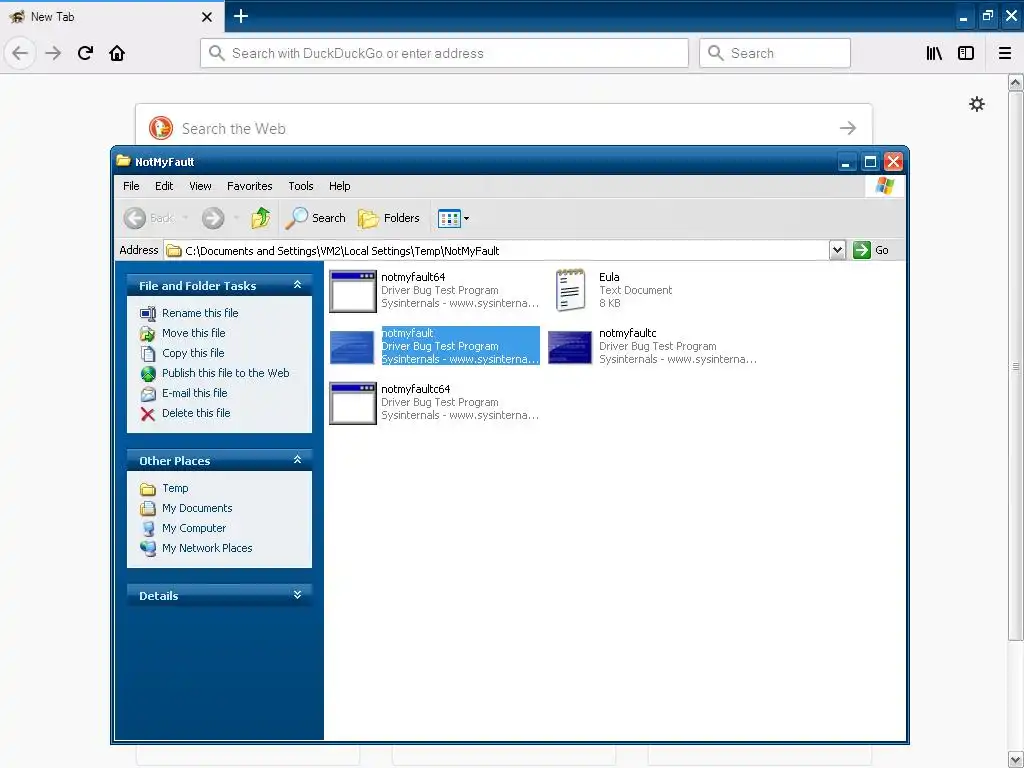Image resolution: width=1024 pixels, height=768 pixels.
Task: Click the notmyfaultc64 file name
Action: click(x=415, y=389)
